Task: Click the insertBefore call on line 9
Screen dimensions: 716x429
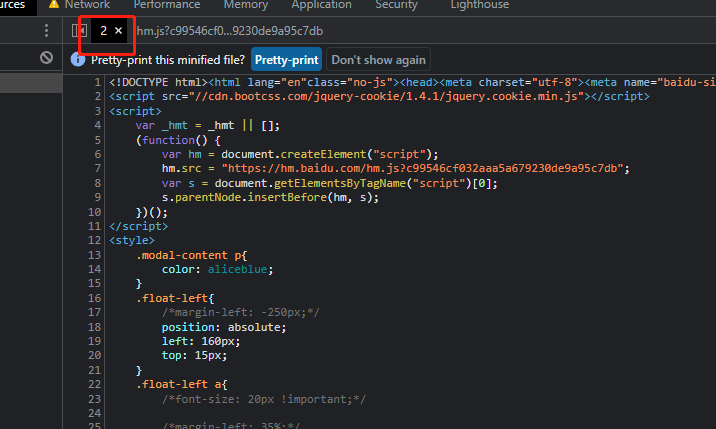Action: coord(287,197)
